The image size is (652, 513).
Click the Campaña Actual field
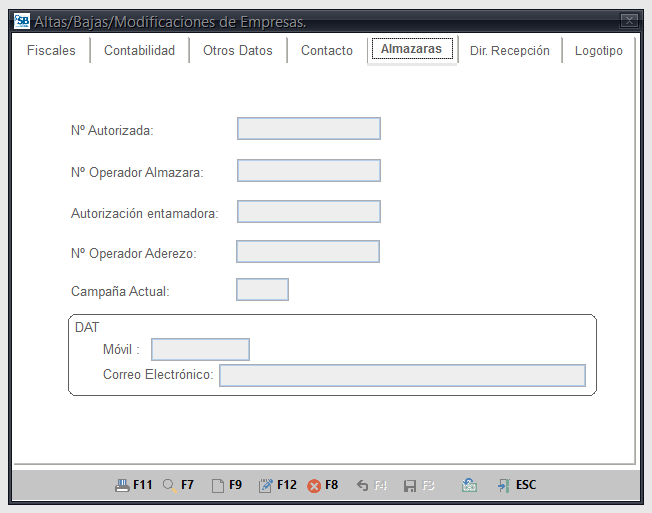[262, 290]
